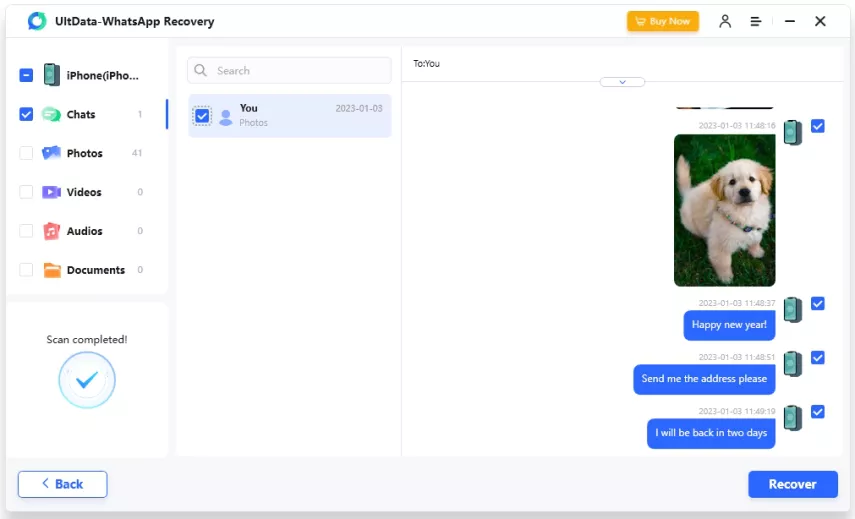Click the UltData app logo icon
Image resolution: width=855 pixels, height=519 pixels.
click(37, 21)
